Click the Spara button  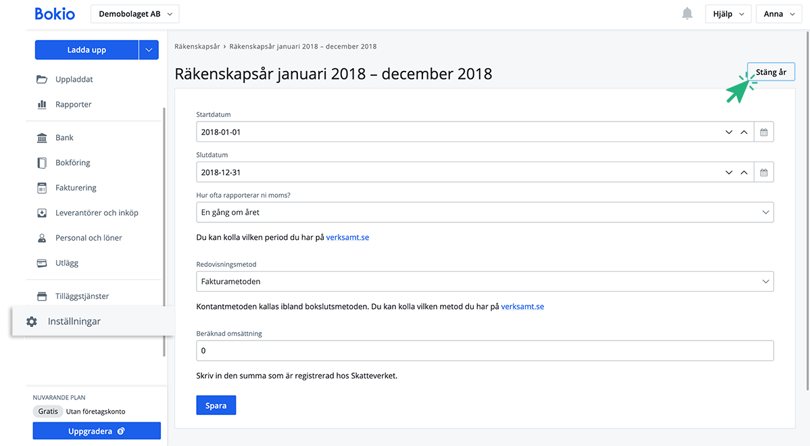pos(216,406)
